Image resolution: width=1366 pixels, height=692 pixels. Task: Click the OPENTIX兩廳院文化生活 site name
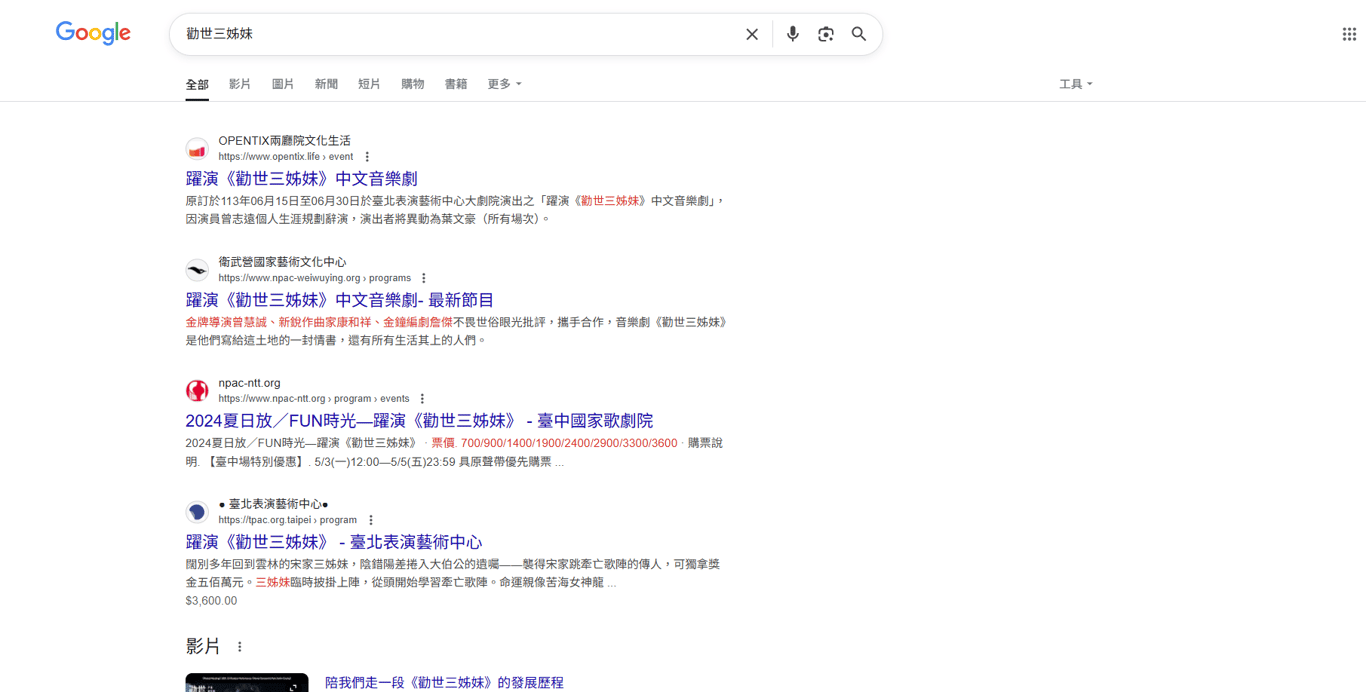click(x=285, y=141)
